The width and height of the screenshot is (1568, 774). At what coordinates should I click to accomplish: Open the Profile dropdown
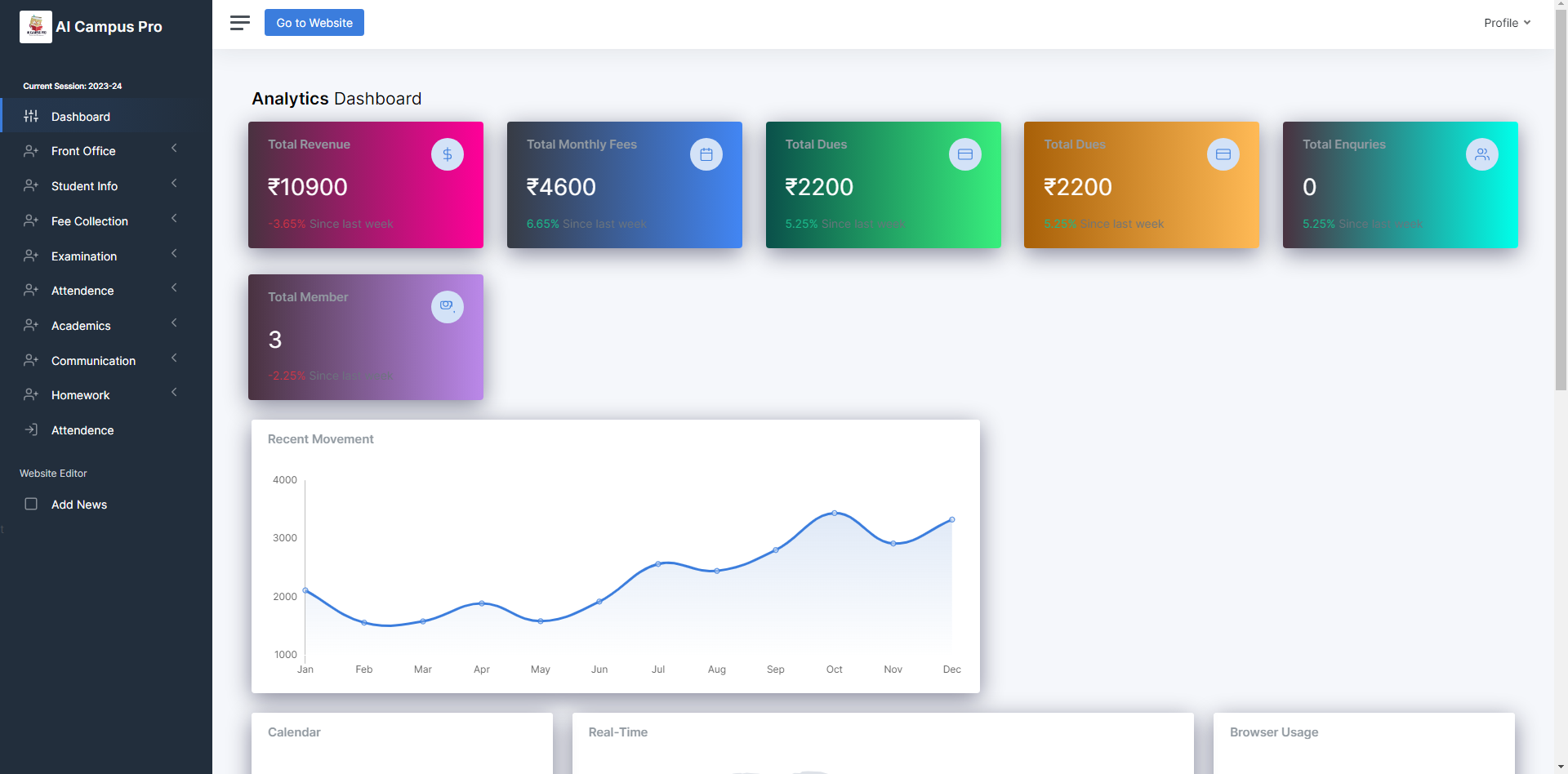[x=1507, y=23]
